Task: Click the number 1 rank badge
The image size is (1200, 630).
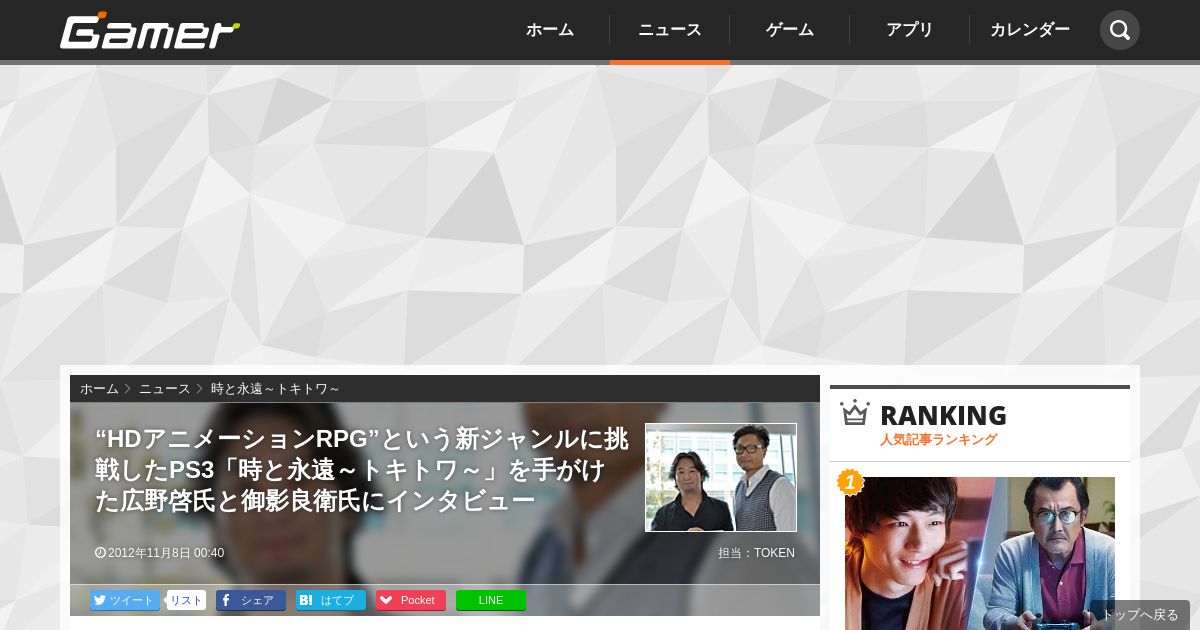Action: (x=850, y=483)
